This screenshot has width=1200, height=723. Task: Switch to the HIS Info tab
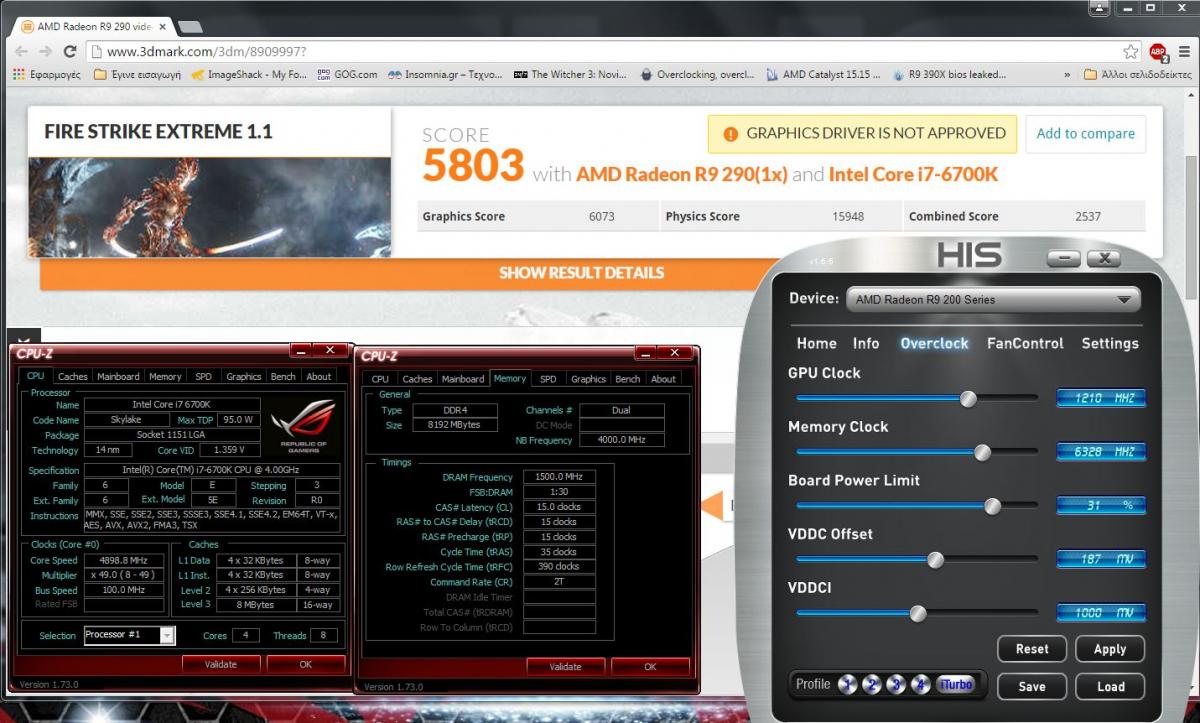[866, 343]
